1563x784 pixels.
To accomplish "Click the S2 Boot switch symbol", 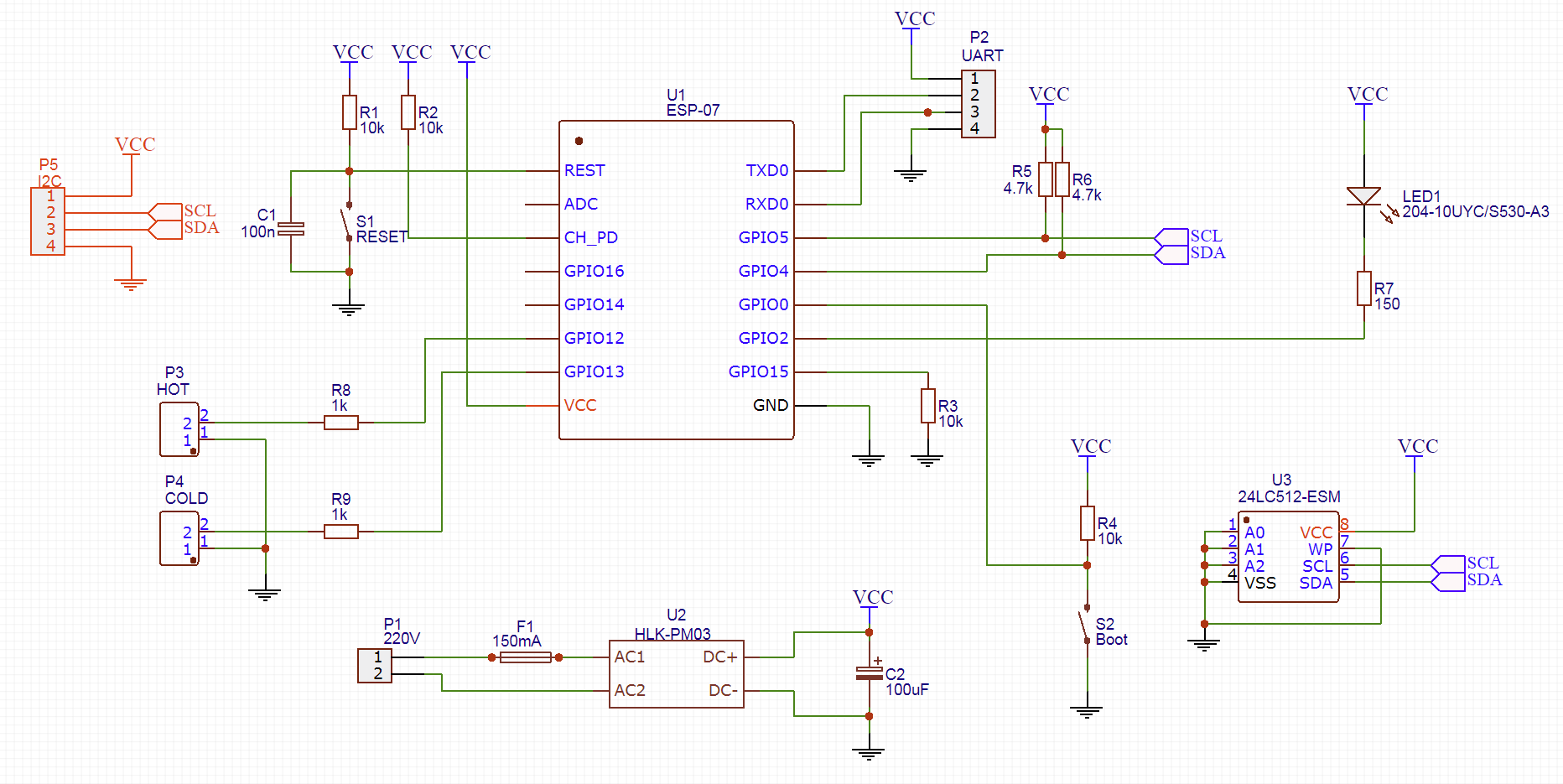I will click(x=1085, y=625).
